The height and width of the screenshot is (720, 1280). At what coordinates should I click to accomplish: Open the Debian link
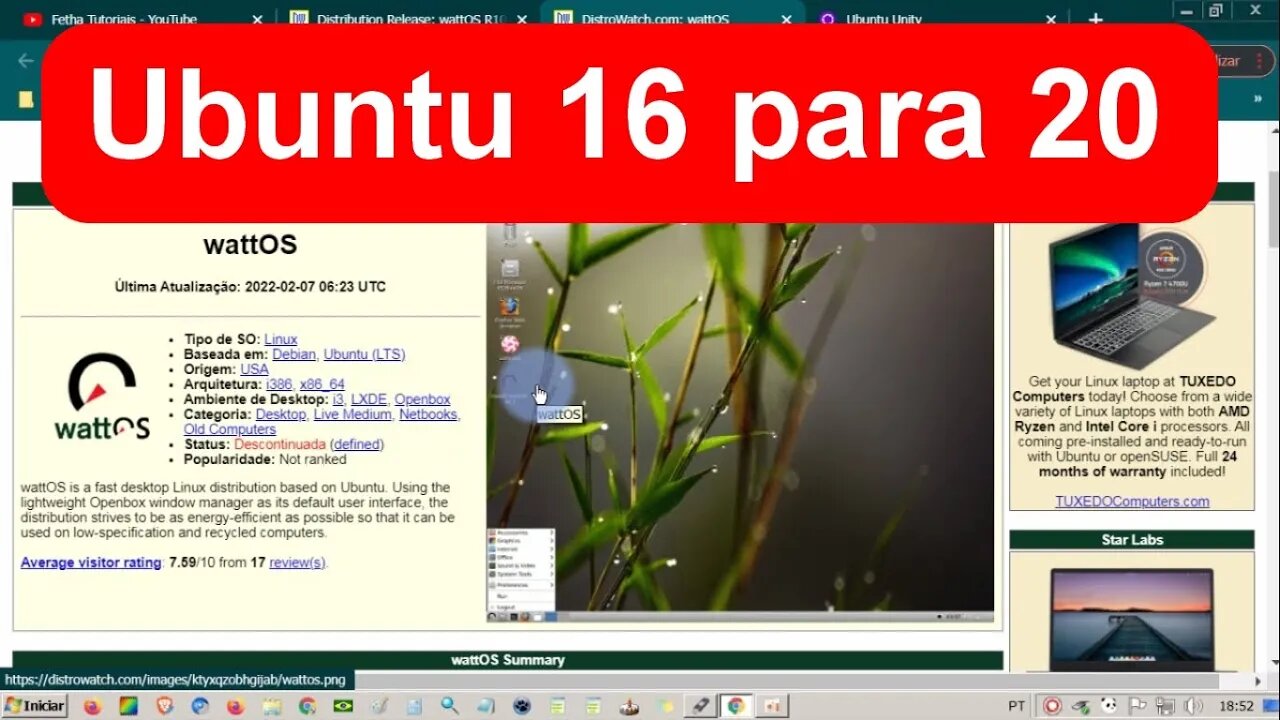click(294, 354)
